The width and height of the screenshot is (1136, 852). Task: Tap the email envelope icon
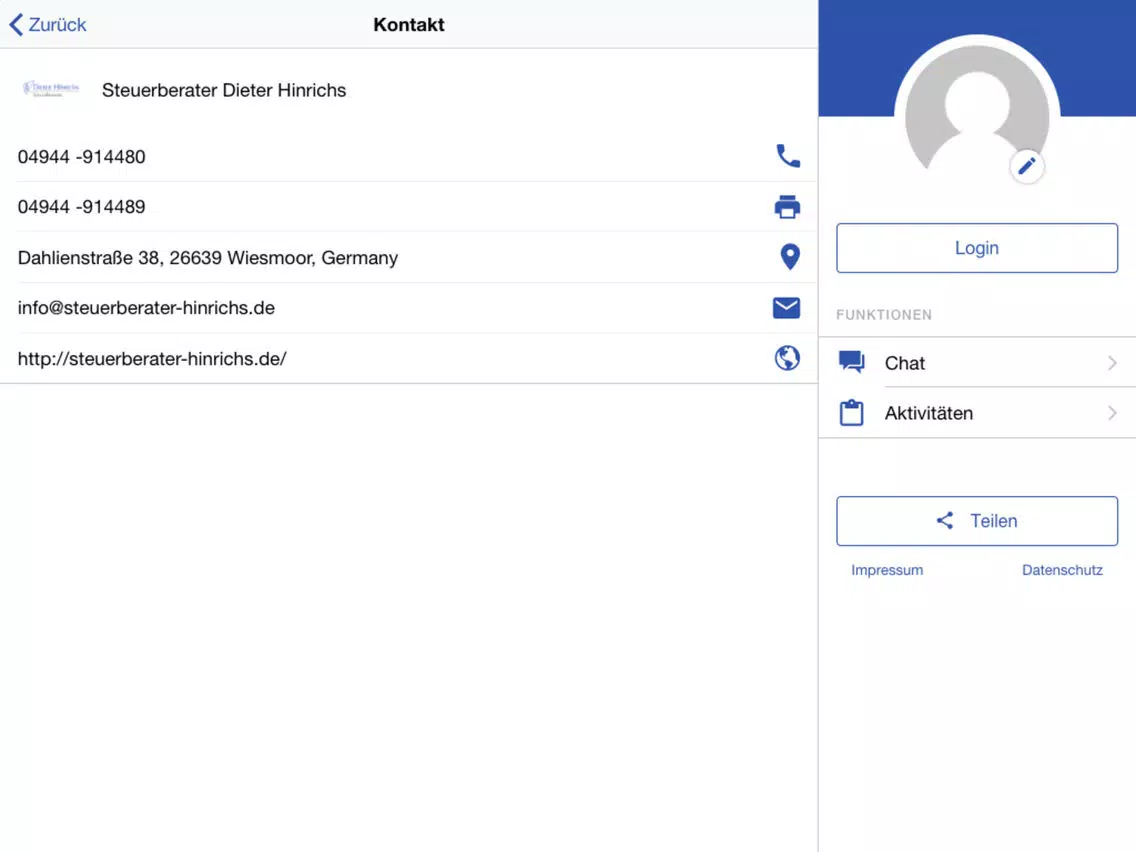[787, 308]
